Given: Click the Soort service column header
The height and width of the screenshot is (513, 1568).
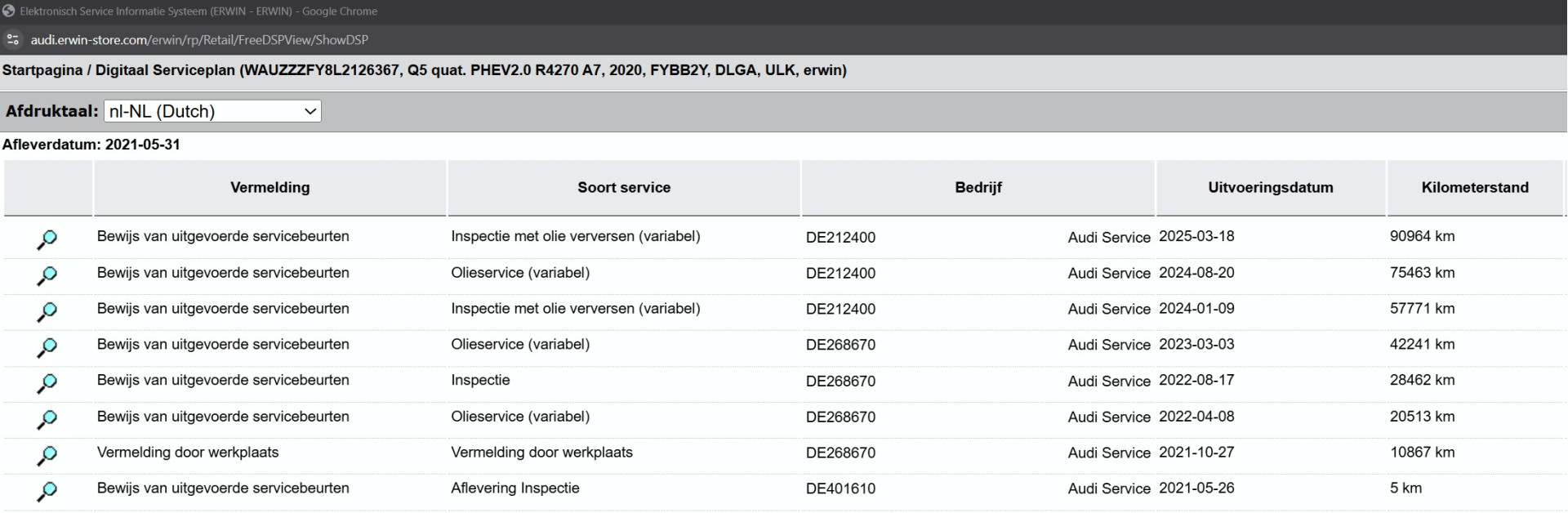Looking at the screenshot, I should (x=624, y=187).
